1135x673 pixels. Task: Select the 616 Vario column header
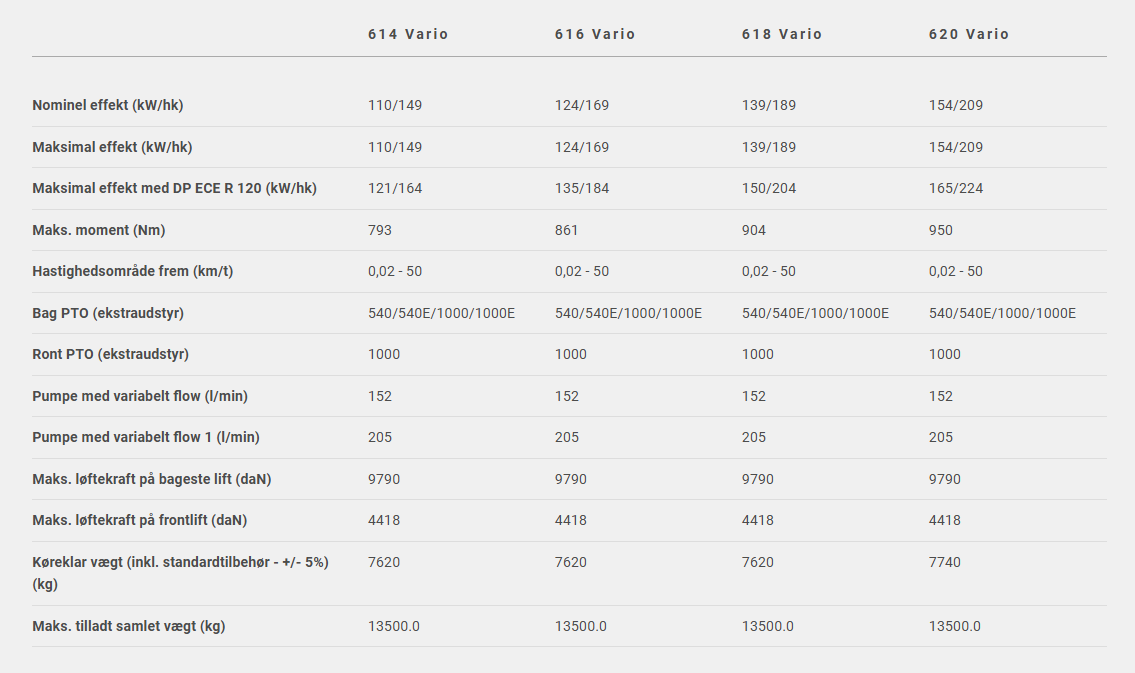click(595, 34)
